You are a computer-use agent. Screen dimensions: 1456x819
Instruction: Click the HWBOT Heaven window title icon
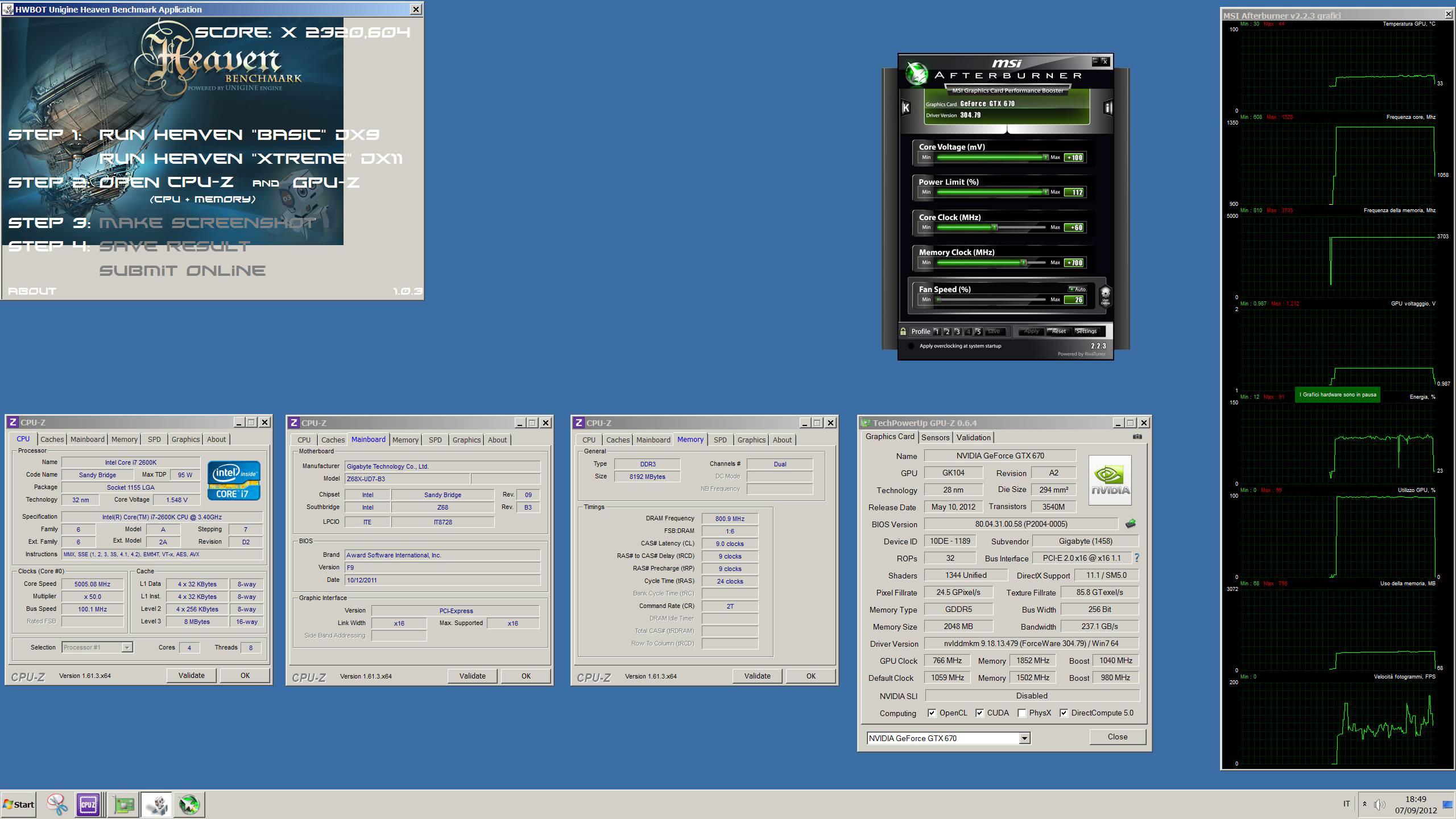pos(7,9)
